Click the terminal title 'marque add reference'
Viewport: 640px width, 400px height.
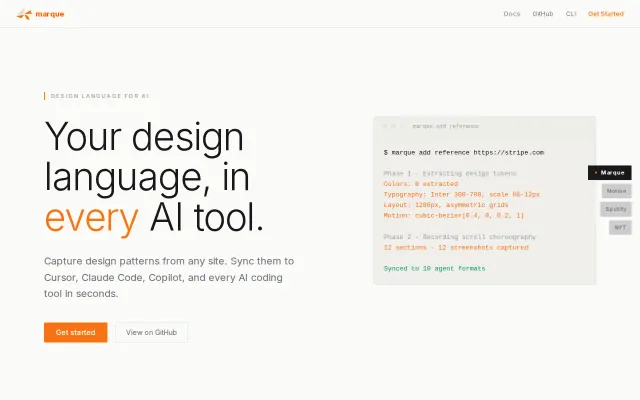tap(446, 126)
